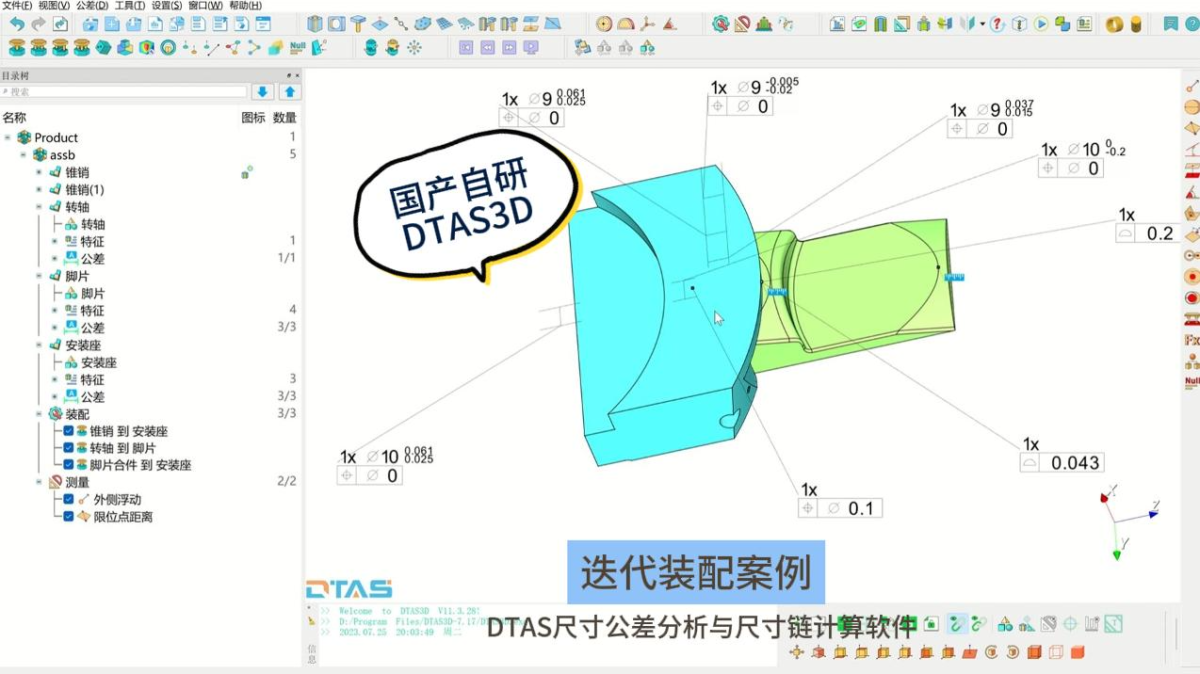Collapse the 安装座 part node
Screen dimensions: 1200x674
coord(40,345)
